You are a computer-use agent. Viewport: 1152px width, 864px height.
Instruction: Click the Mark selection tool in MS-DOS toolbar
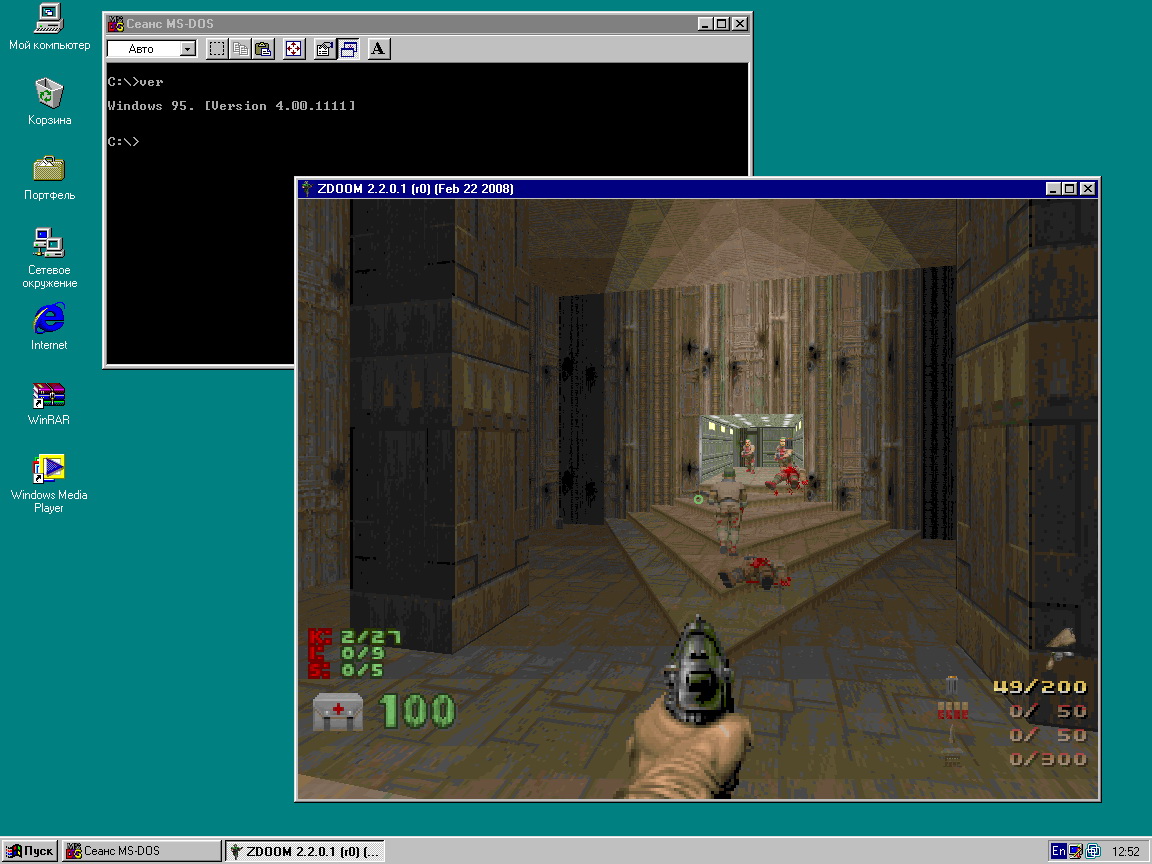tap(217, 49)
